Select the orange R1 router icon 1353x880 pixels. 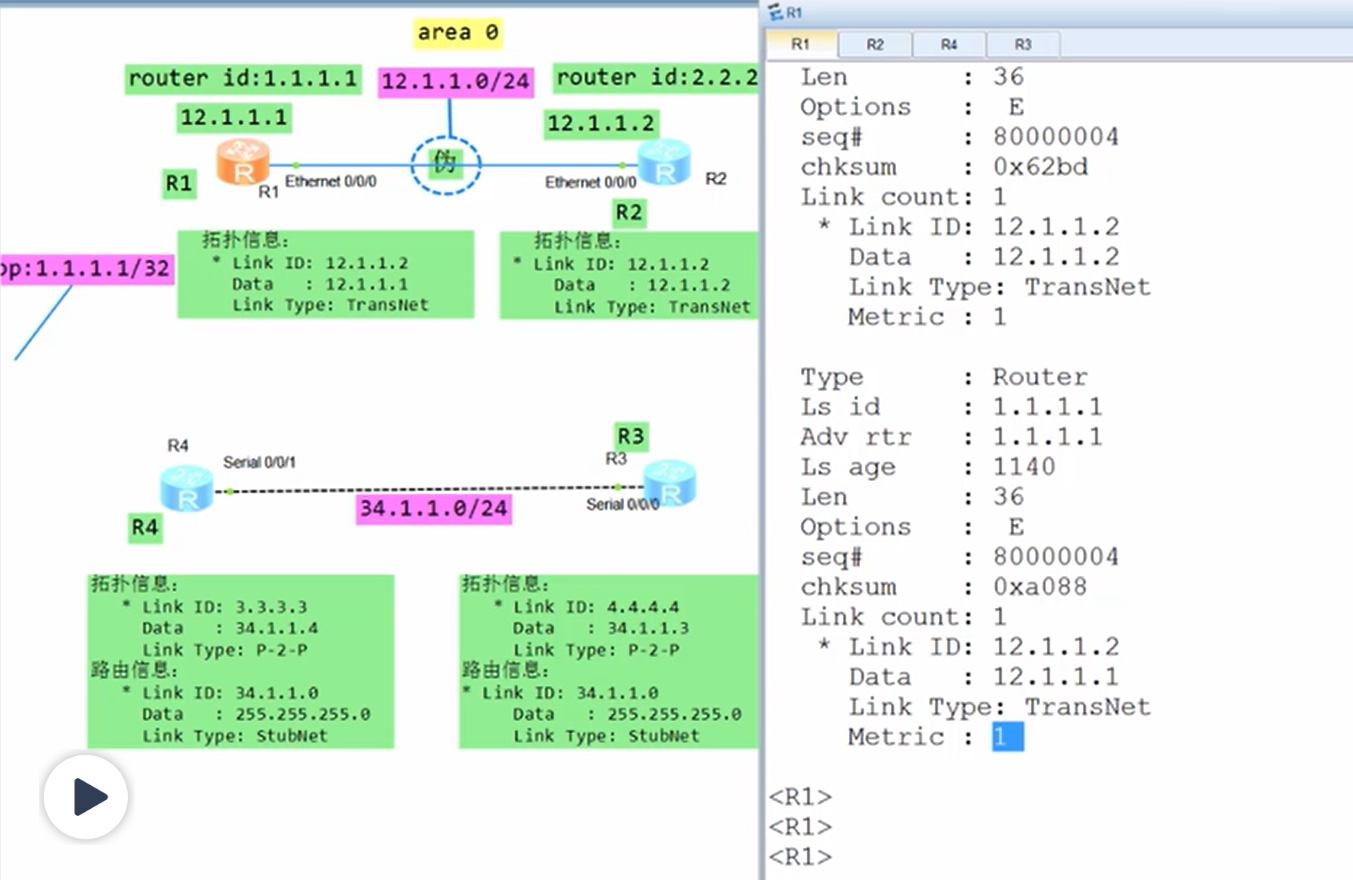(243, 162)
